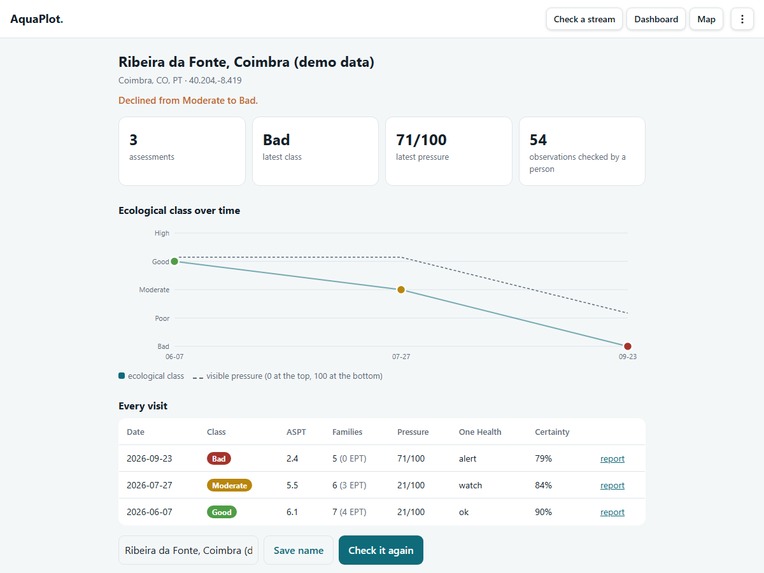Viewport: 764px width, 573px height.
Task: Click the ASPT column header
Action: point(296,432)
